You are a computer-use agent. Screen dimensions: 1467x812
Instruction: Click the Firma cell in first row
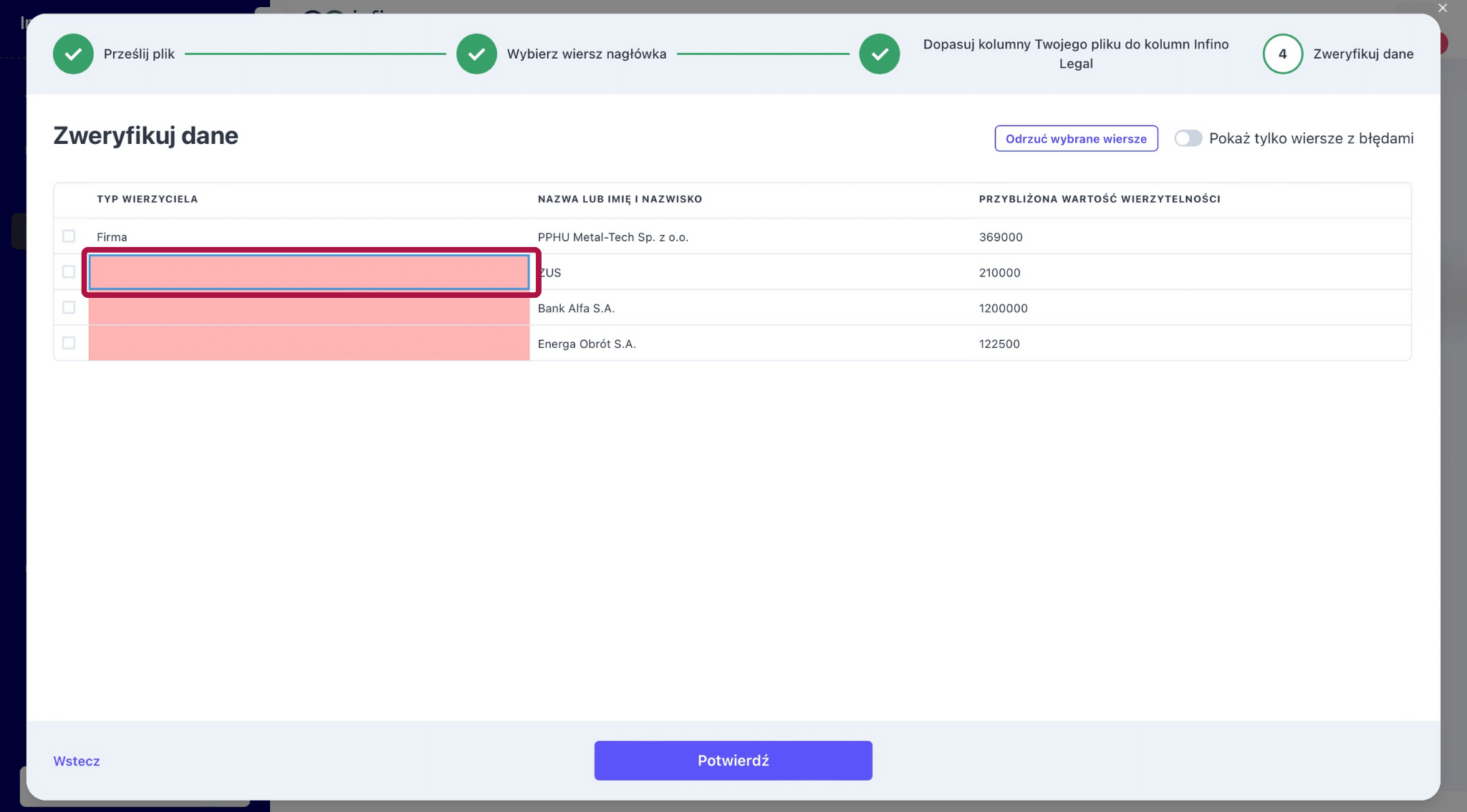(x=309, y=236)
